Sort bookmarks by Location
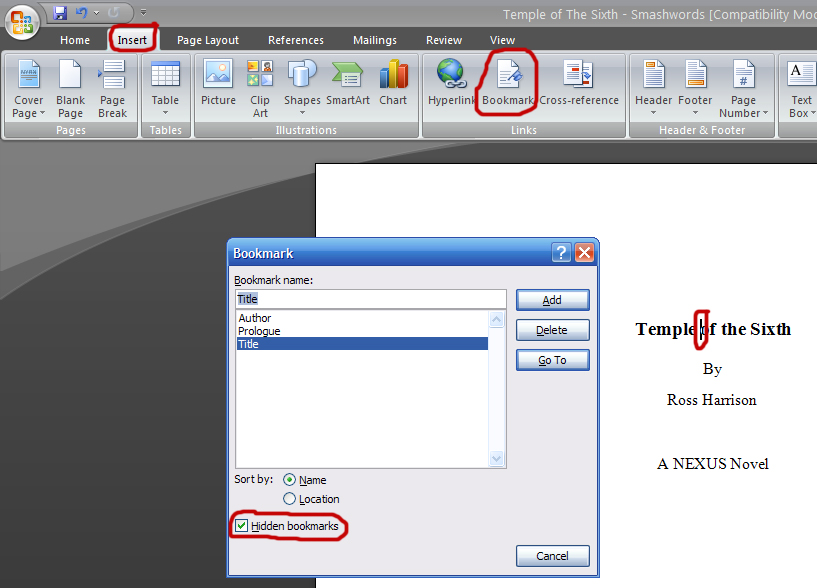Viewport: 817px width, 588px height. [x=290, y=499]
